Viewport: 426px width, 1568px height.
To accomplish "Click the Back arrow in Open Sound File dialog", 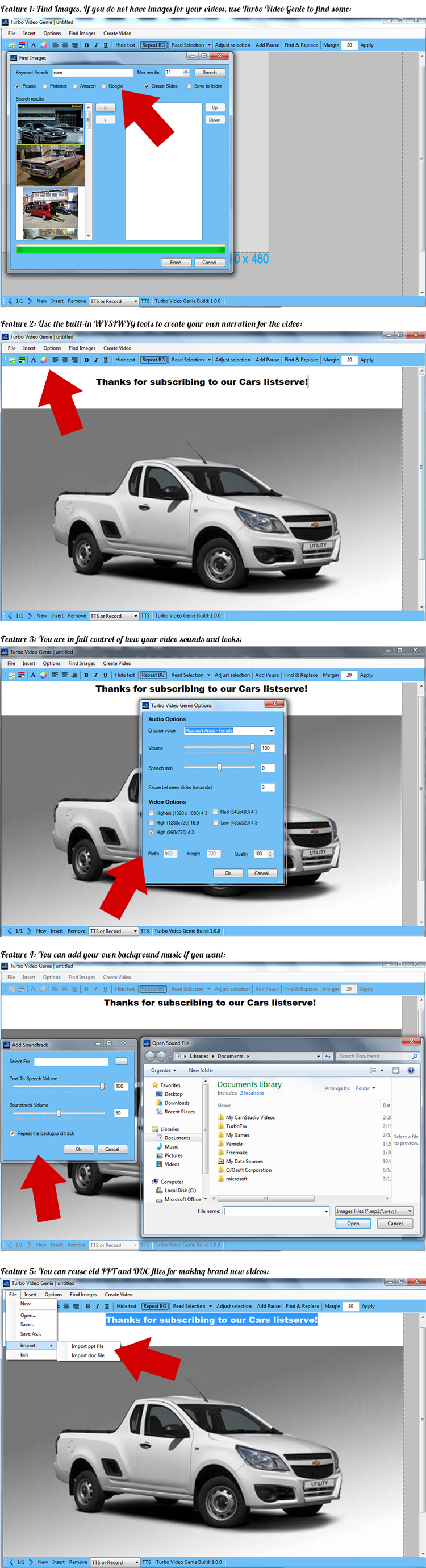I will (x=151, y=1056).
